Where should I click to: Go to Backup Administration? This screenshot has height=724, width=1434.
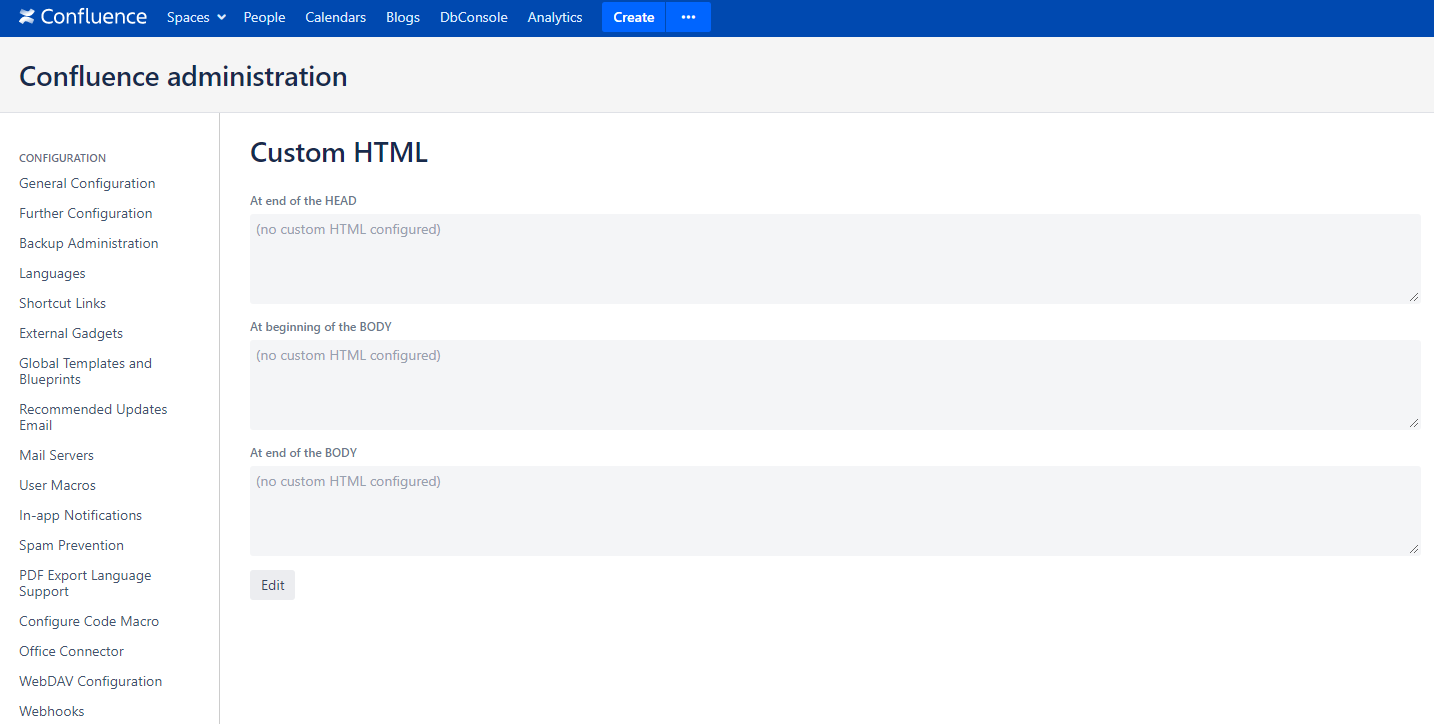click(x=89, y=243)
